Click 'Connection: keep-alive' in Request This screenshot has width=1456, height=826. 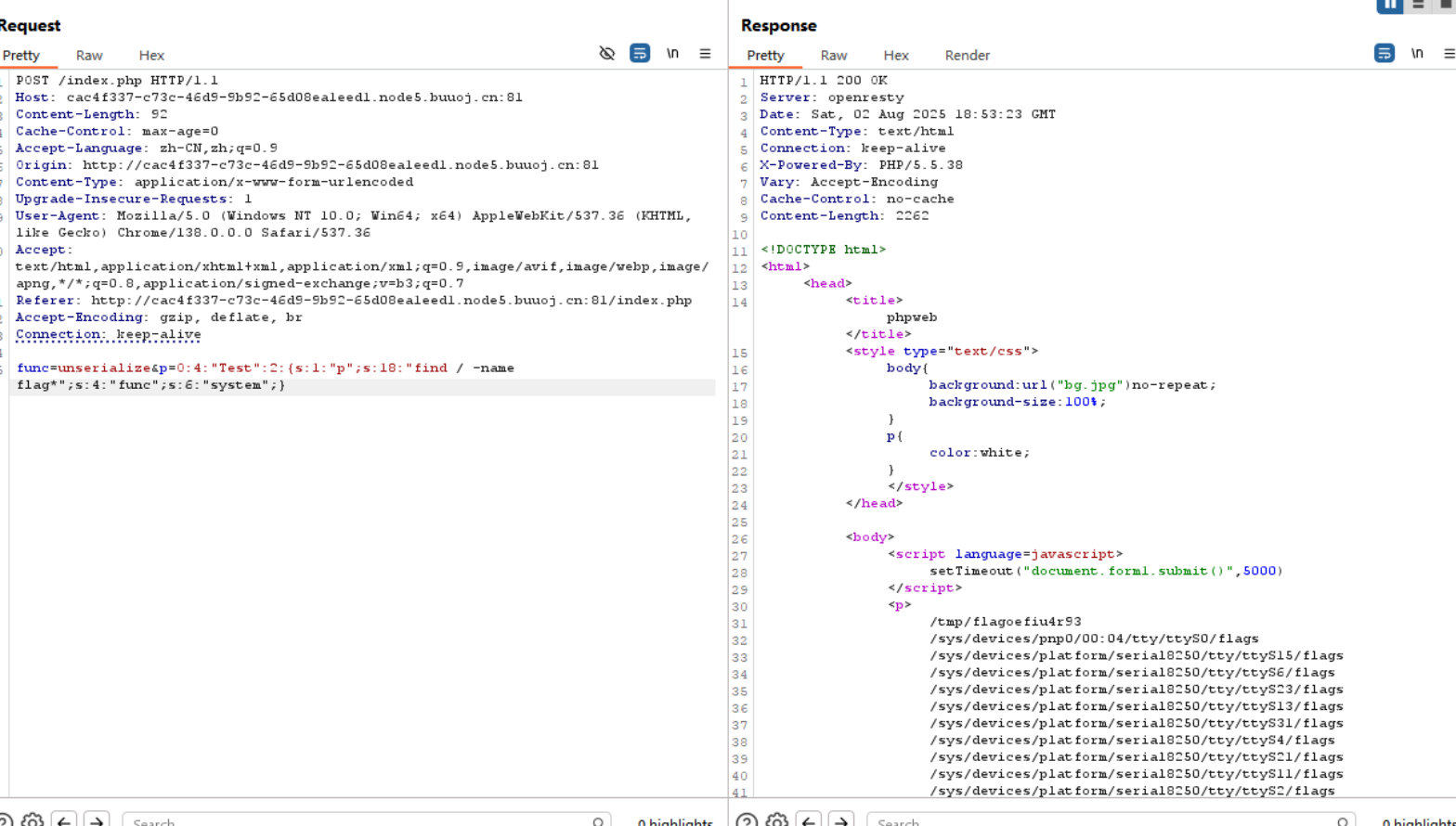pos(109,334)
